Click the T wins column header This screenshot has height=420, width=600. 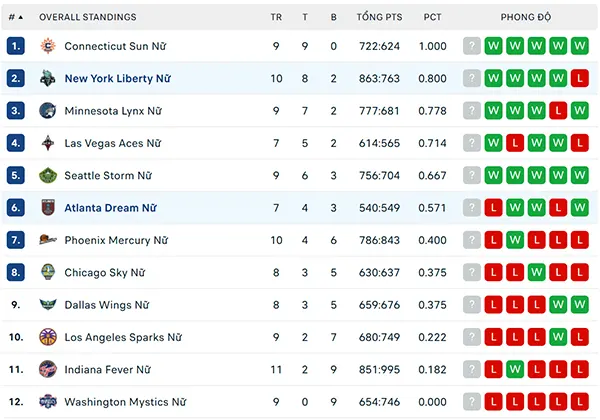[305, 17]
